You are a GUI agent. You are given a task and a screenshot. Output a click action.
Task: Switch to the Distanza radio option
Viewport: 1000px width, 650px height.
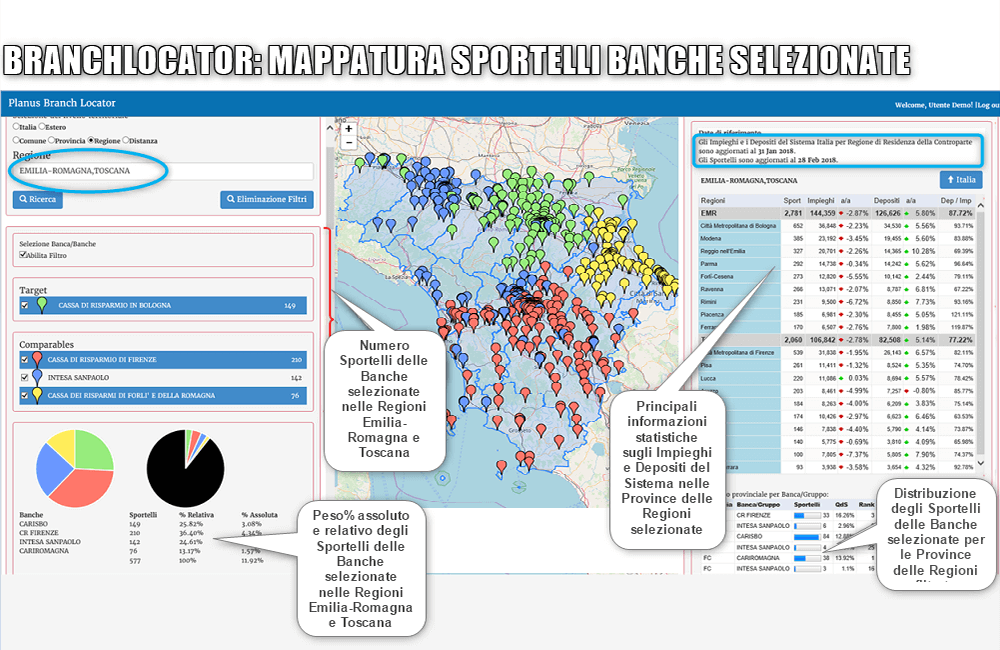(x=126, y=140)
